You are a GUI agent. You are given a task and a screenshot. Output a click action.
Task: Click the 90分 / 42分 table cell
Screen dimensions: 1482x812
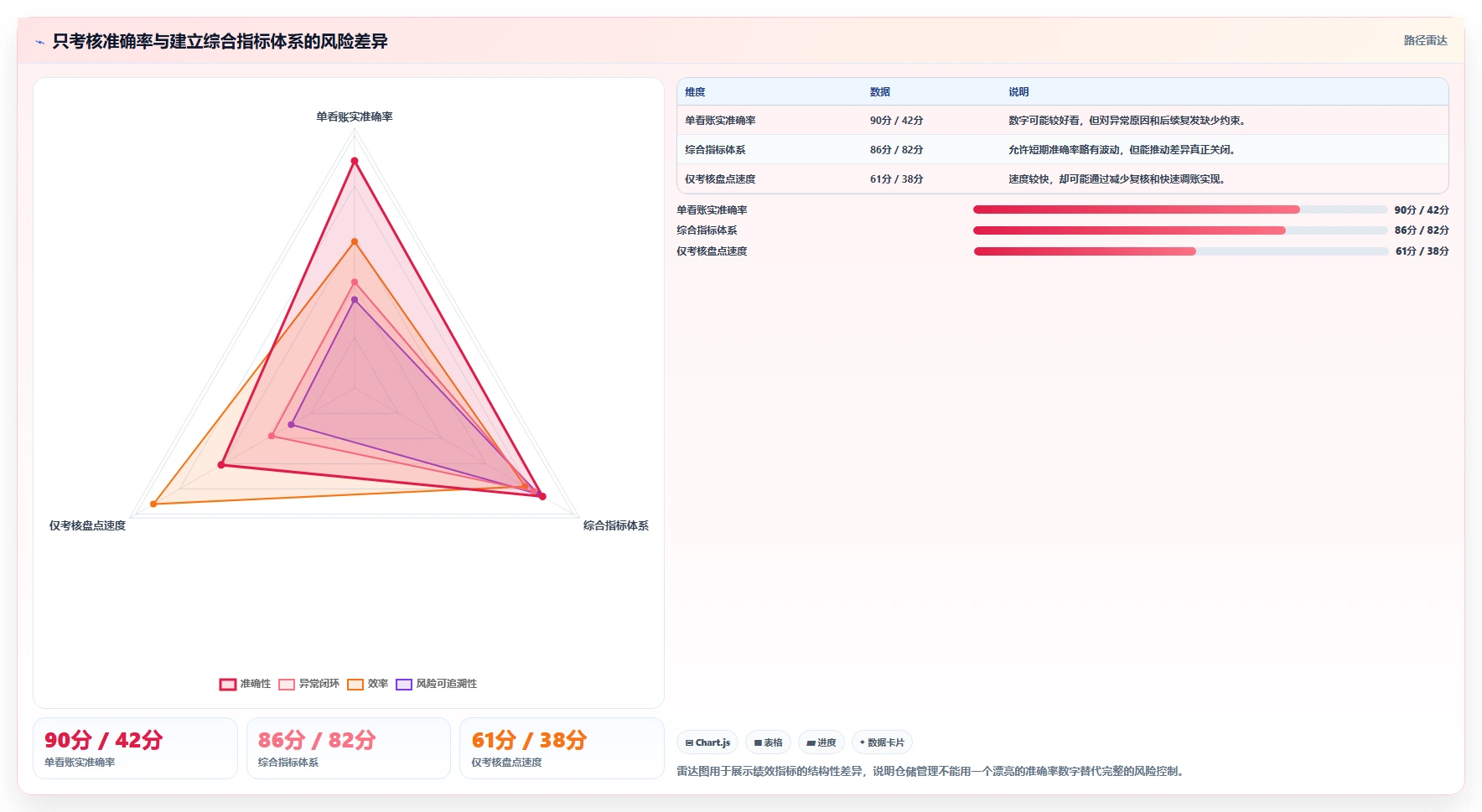896,121
